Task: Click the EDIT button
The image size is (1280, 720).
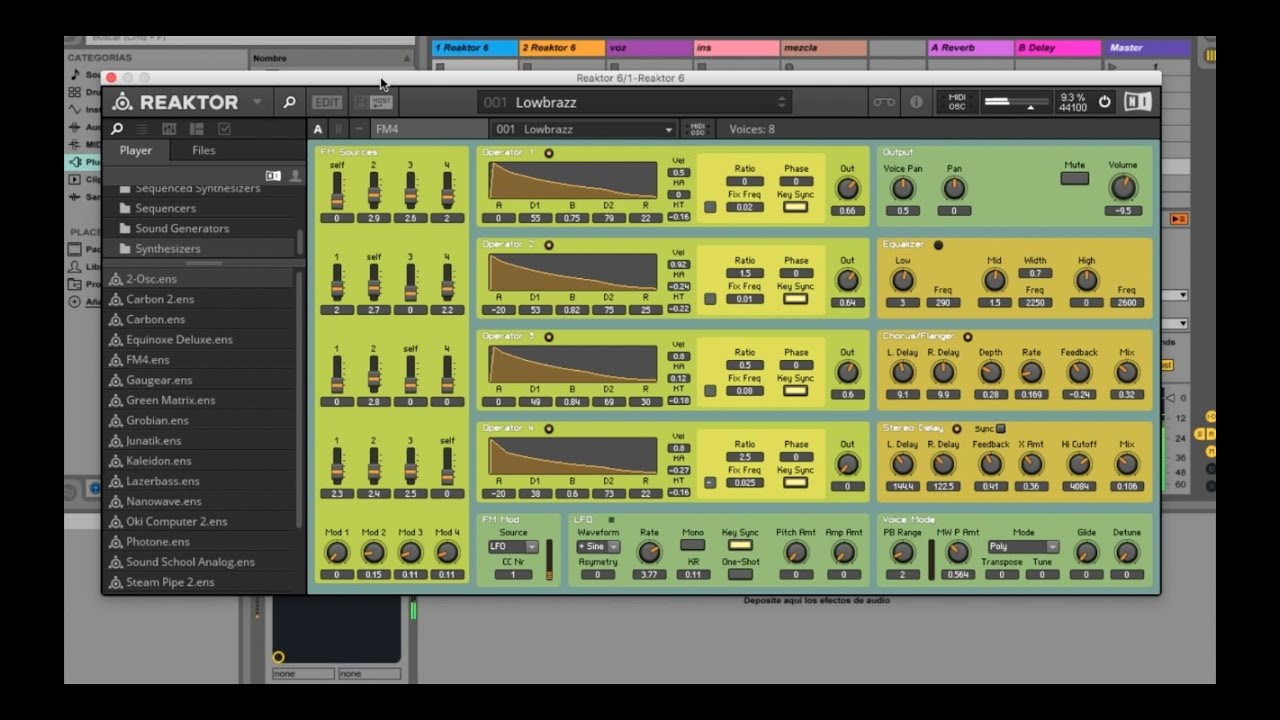Action: (x=327, y=102)
